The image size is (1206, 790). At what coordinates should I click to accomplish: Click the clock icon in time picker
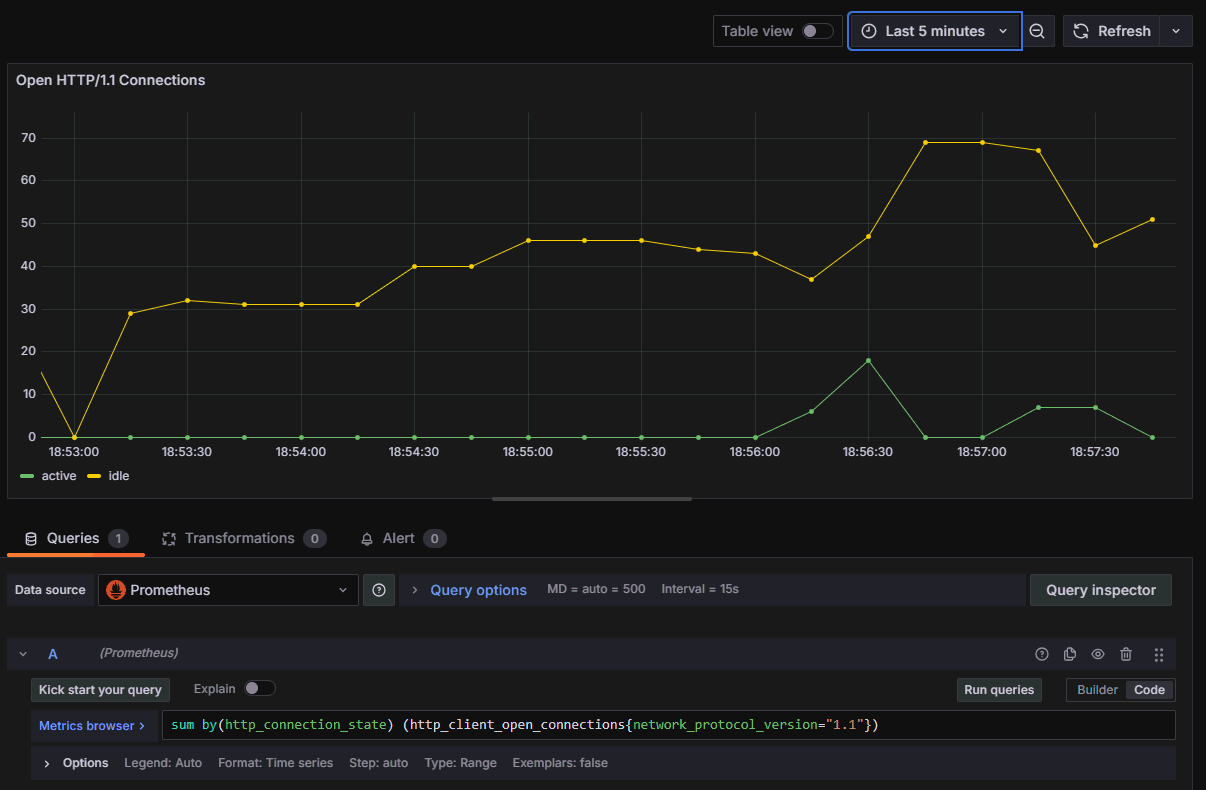(x=868, y=31)
